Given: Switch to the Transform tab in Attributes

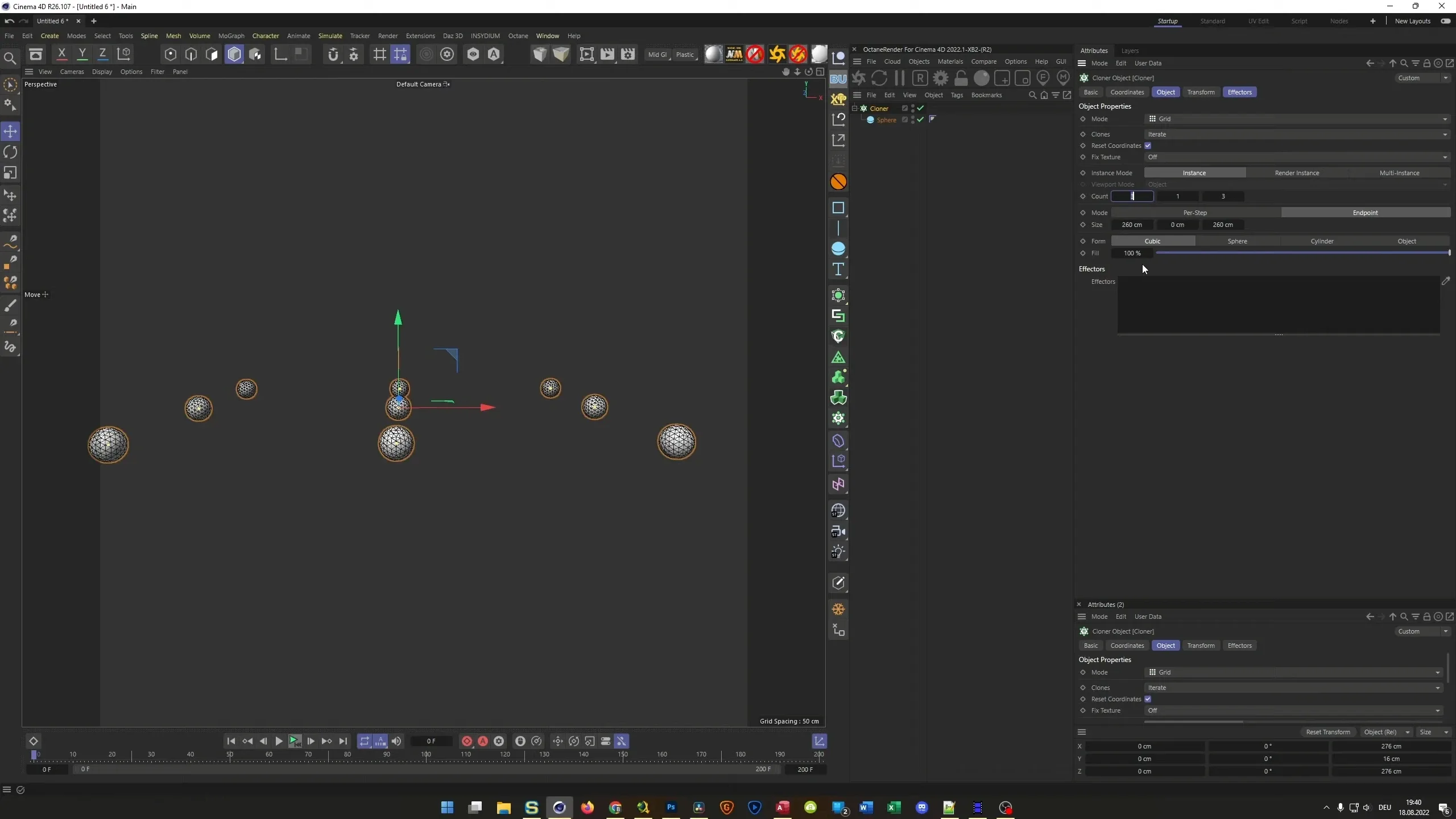Looking at the screenshot, I should (1201, 92).
